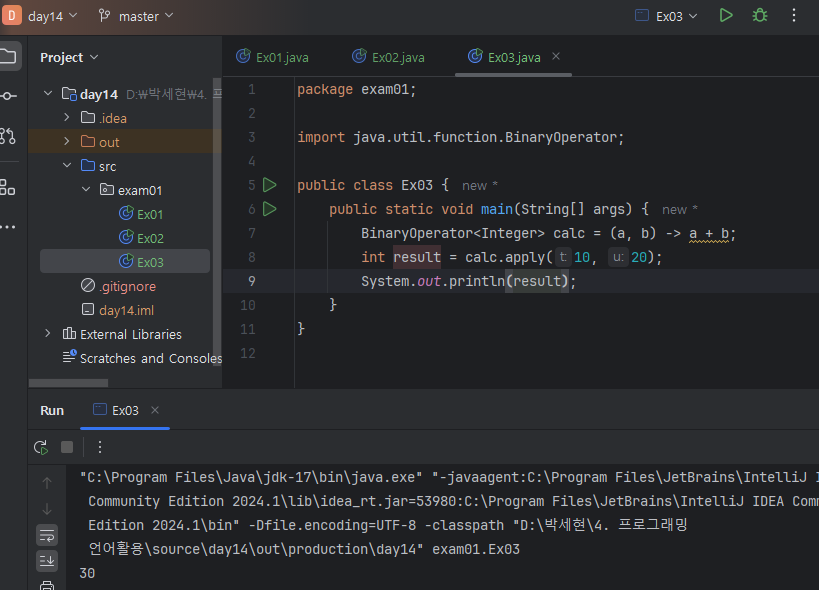Image resolution: width=819 pixels, height=590 pixels.
Task: Click the Run tool window label
Action: (x=52, y=410)
